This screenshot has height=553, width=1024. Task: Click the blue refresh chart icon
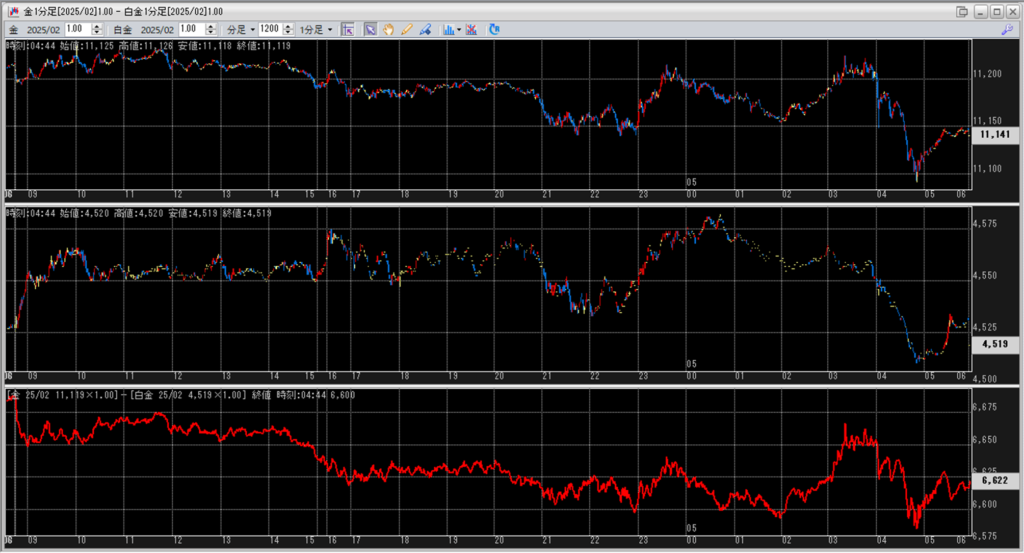[494, 30]
